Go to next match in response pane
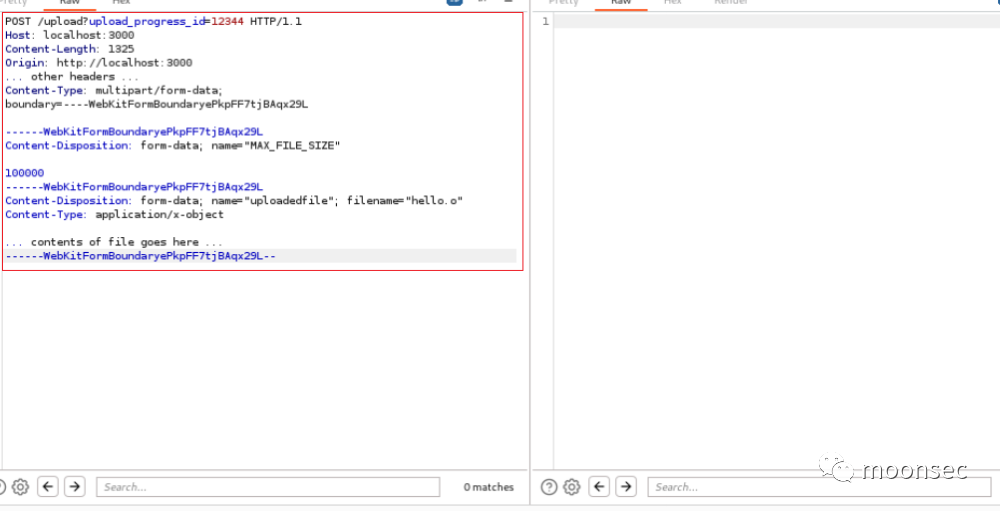This screenshot has width=1000, height=511. click(x=626, y=487)
